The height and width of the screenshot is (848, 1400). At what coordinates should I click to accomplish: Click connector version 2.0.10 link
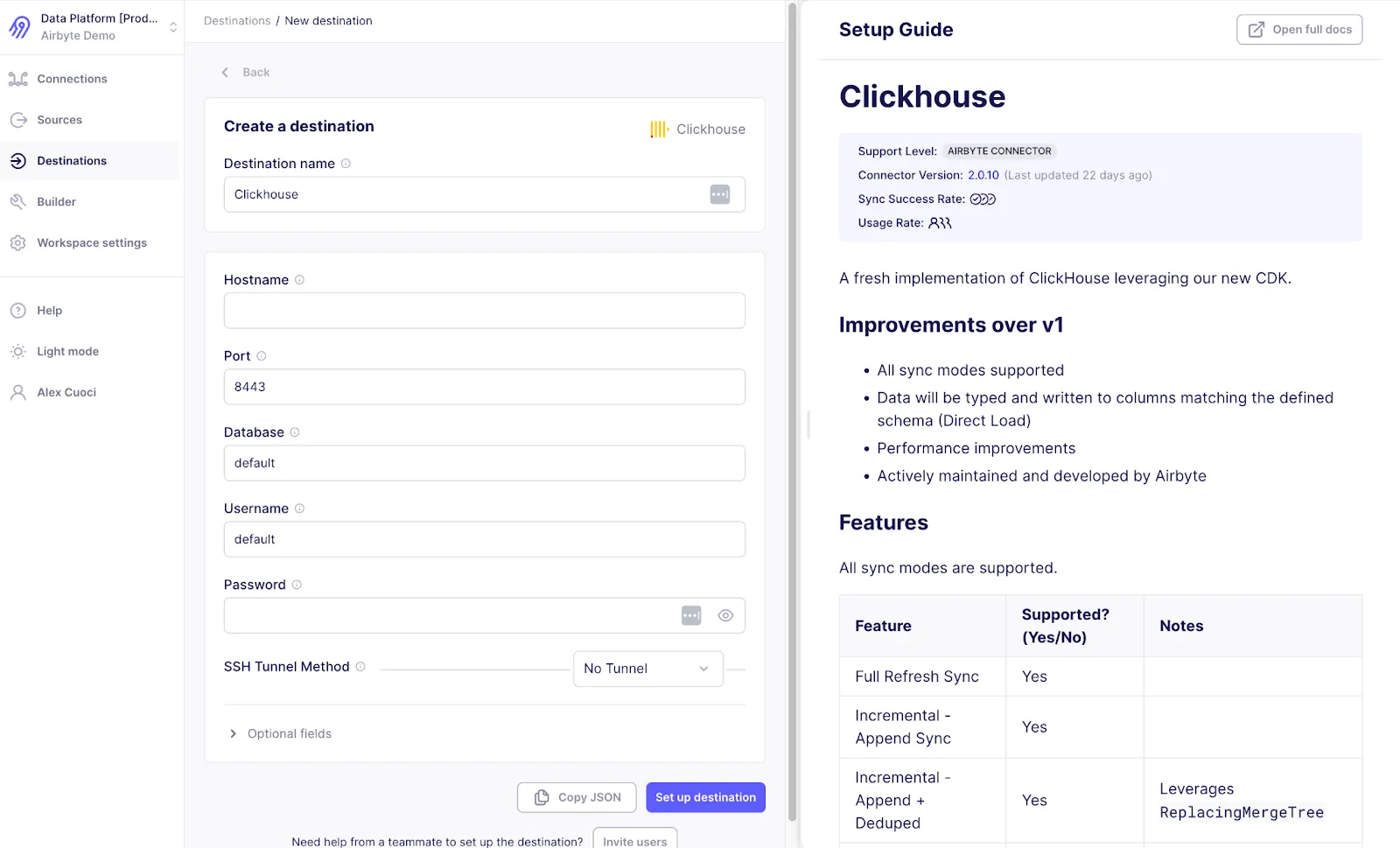(983, 175)
